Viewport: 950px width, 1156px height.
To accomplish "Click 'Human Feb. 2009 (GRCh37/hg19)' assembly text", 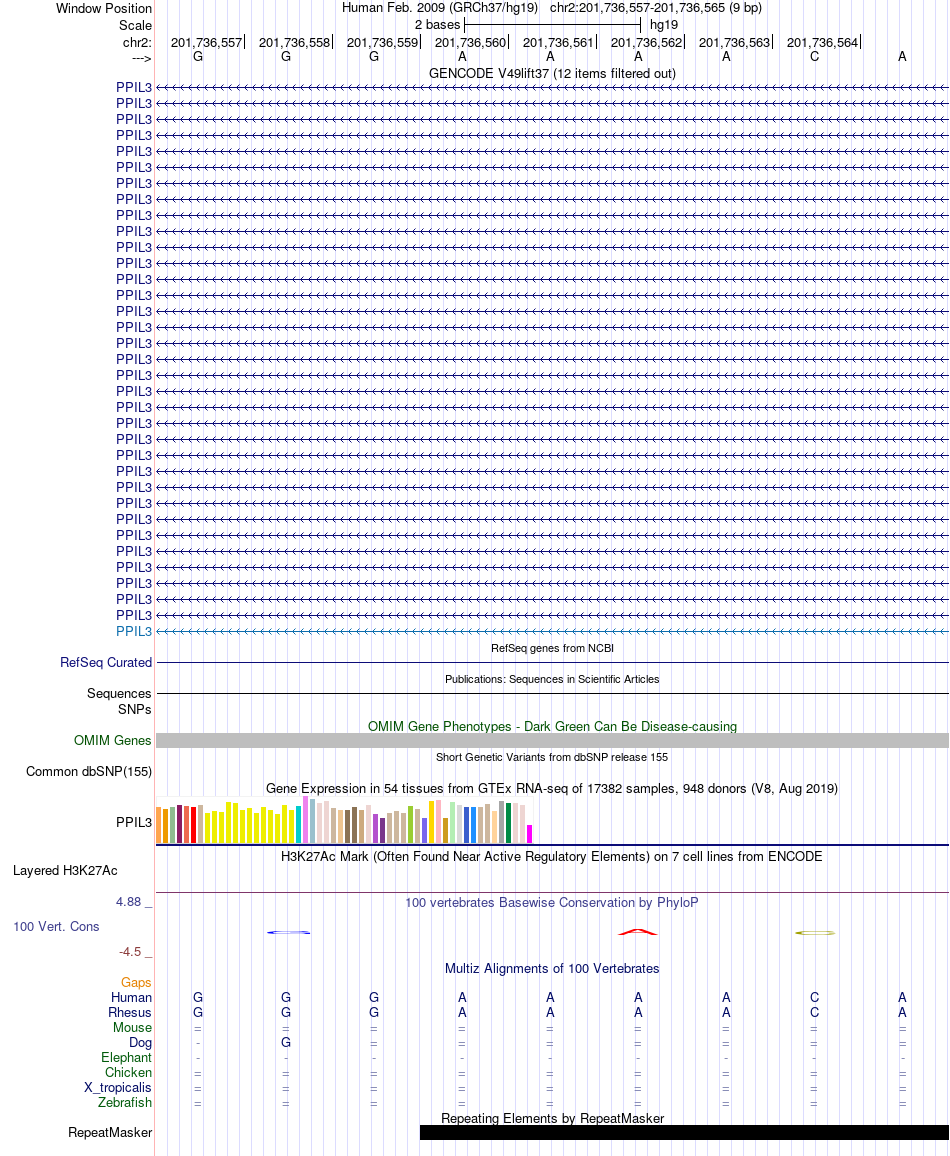I will 440,7.
